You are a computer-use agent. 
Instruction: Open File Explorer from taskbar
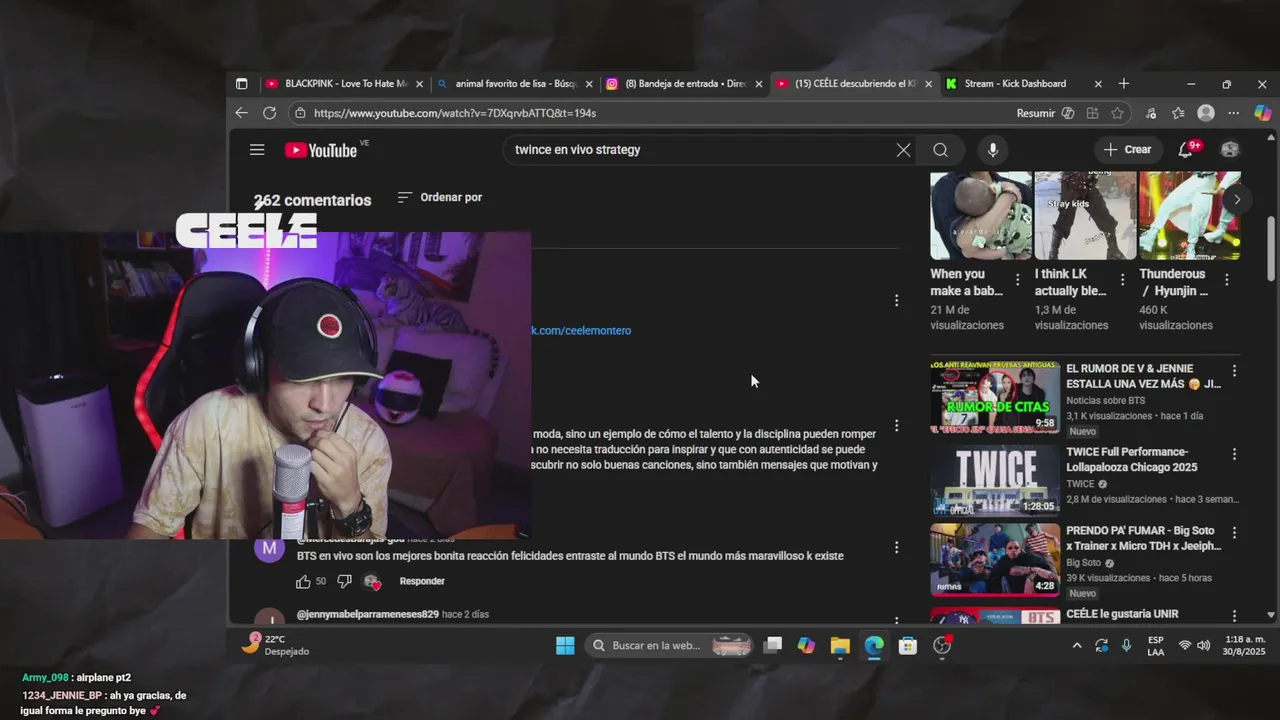point(840,646)
